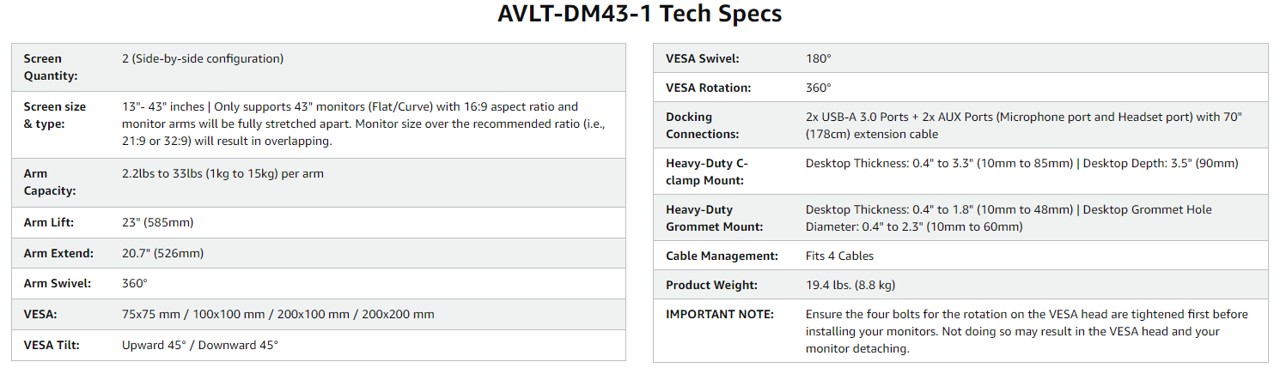The height and width of the screenshot is (368, 1280).
Task: Click the VESA Swivel 180° value
Action: [x=818, y=58]
